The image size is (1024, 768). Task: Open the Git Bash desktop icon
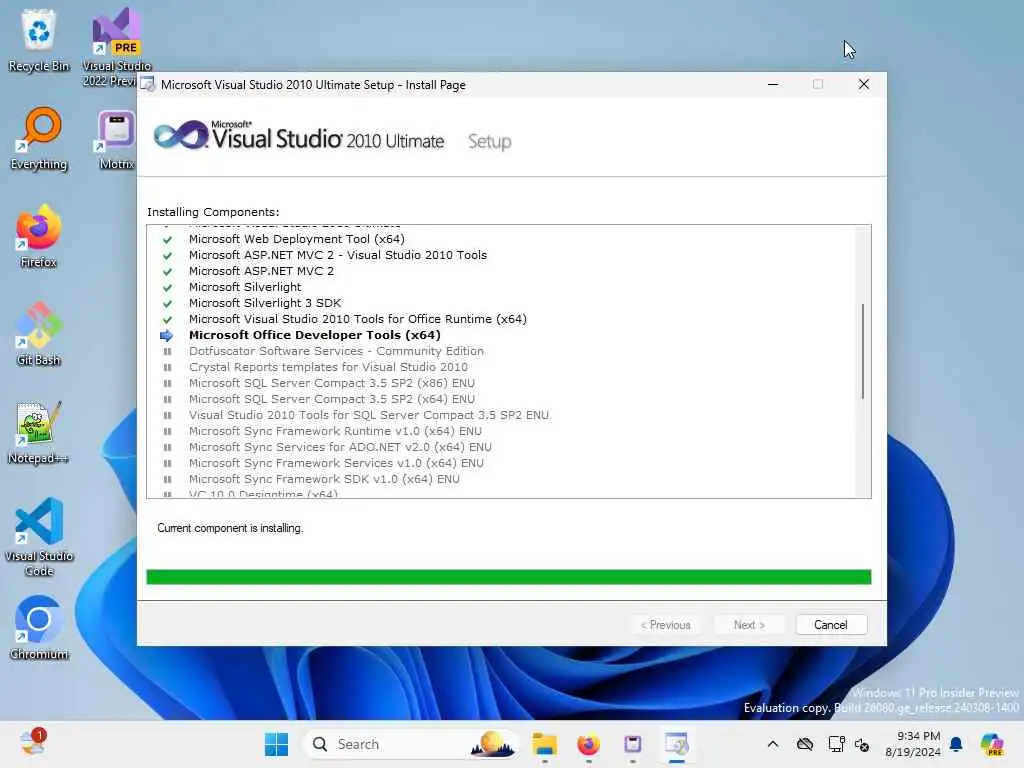39,334
